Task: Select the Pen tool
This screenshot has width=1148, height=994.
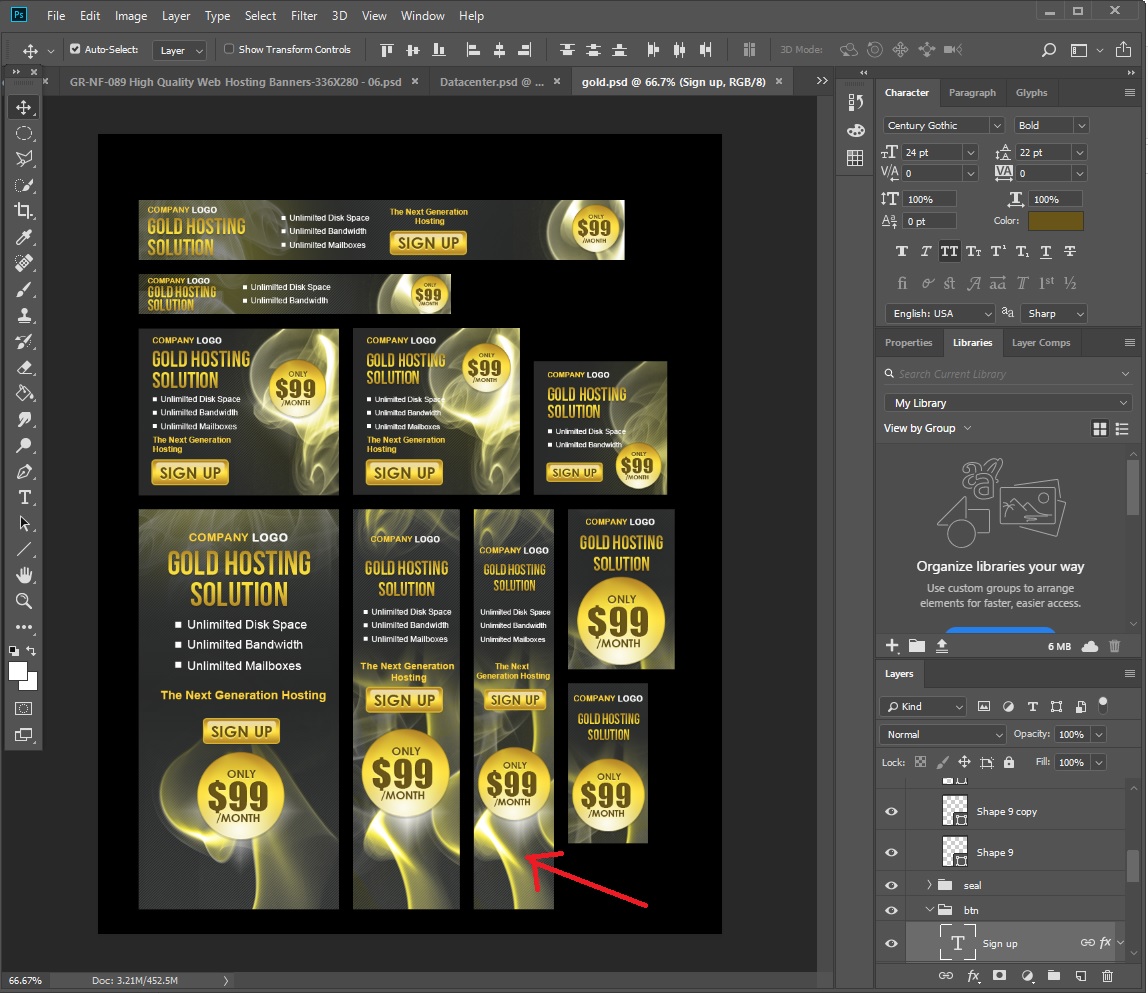Action: point(24,471)
